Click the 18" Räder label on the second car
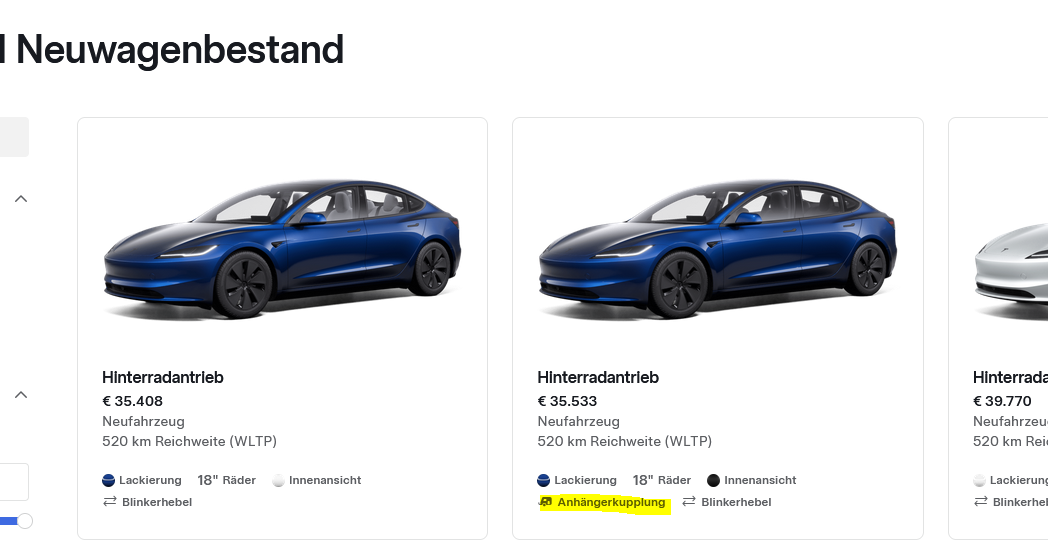The width and height of the screenshot is (1048, 542). click(662, 480)
